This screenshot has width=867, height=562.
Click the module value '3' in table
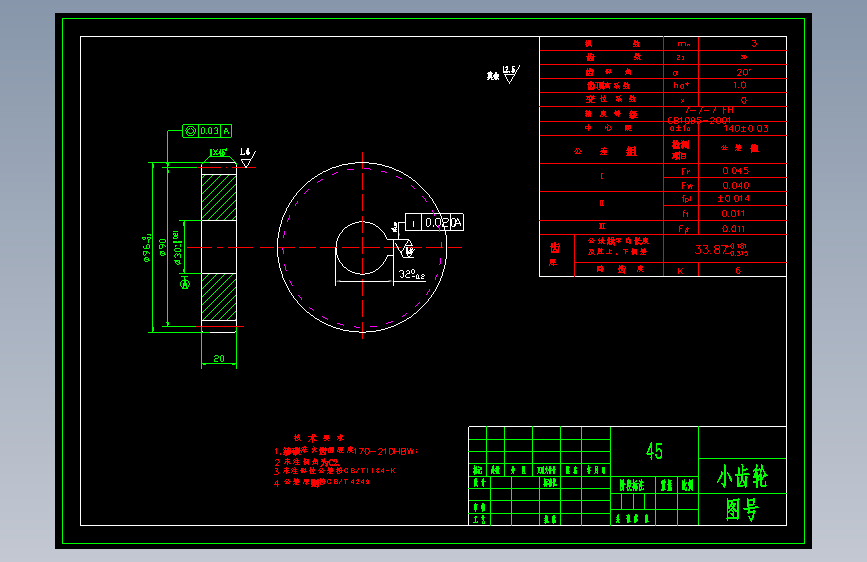click(x=754, y=44)
